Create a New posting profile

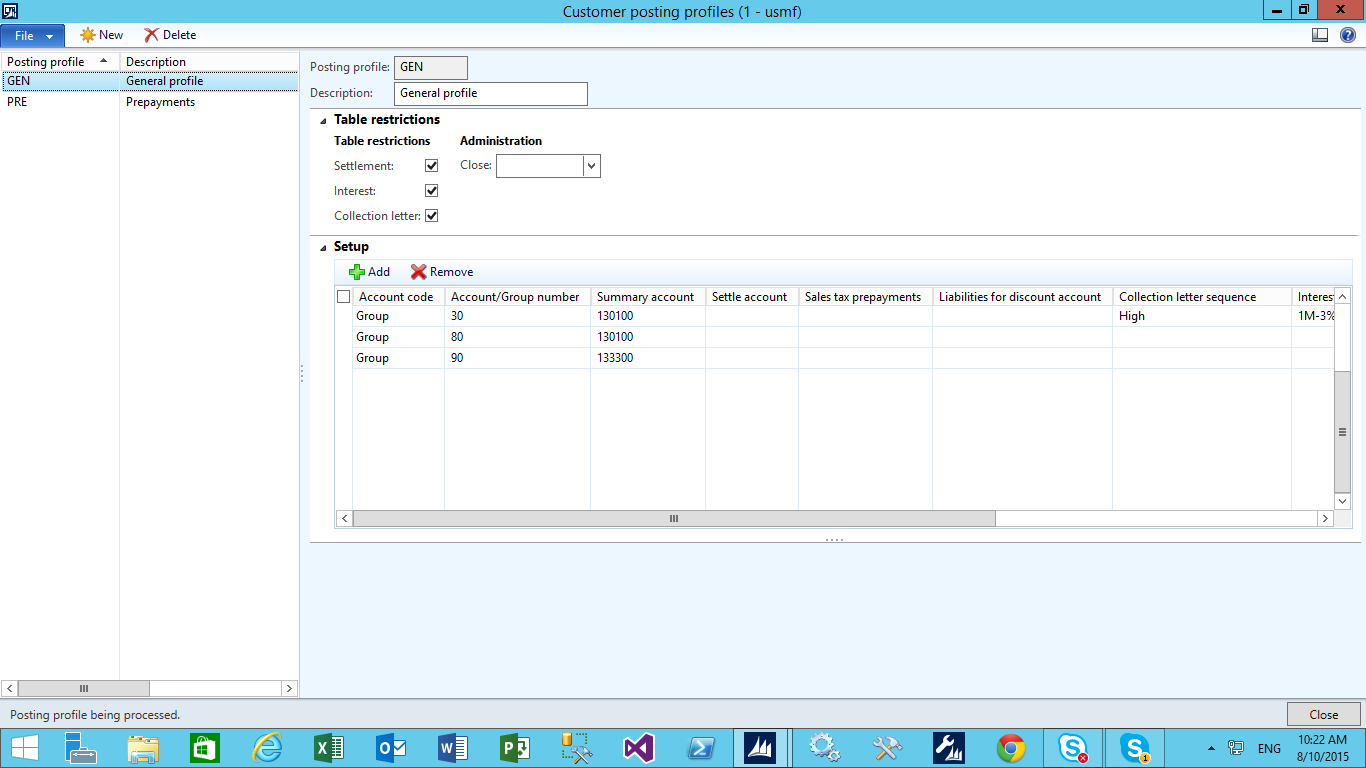coord(102,35)
